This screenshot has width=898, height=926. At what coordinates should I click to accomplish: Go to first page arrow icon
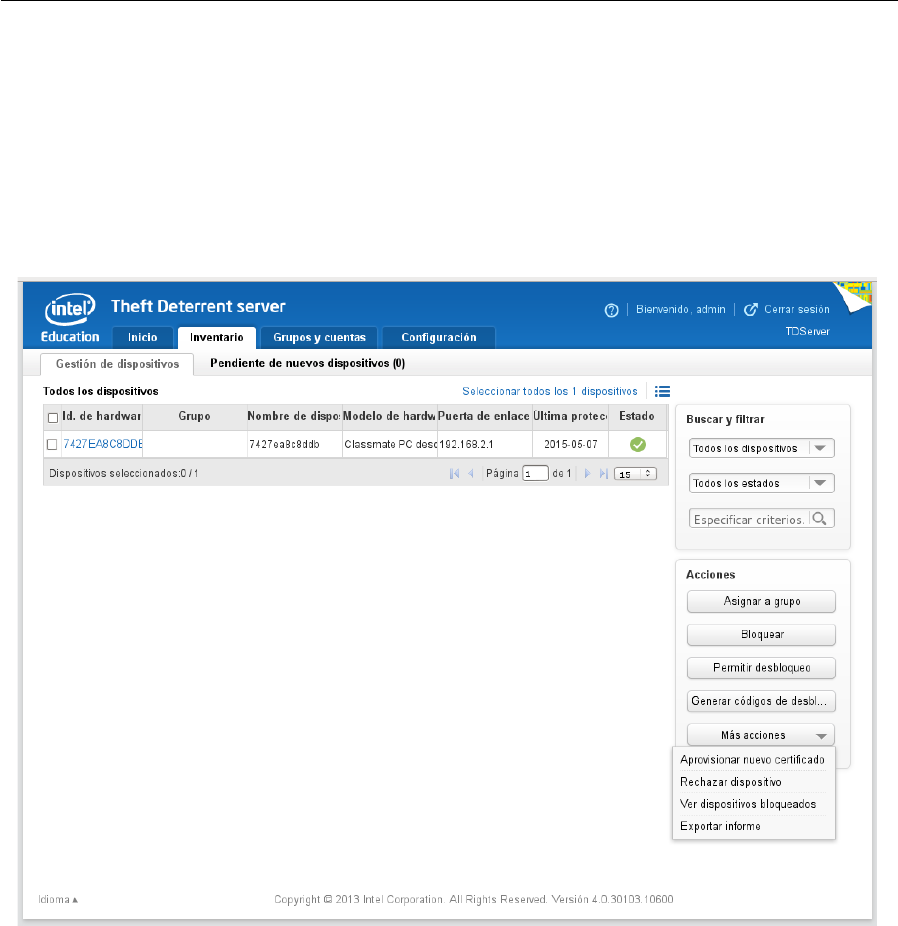454,474
